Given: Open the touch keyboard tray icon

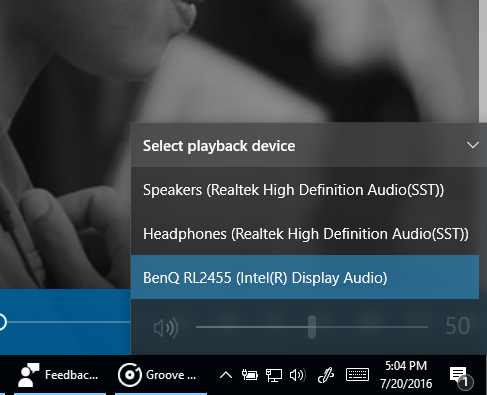Looking at the screenshot, I should 357,375.
